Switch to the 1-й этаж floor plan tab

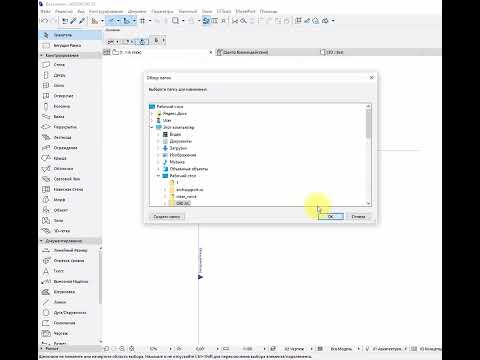tap(157, 52)
